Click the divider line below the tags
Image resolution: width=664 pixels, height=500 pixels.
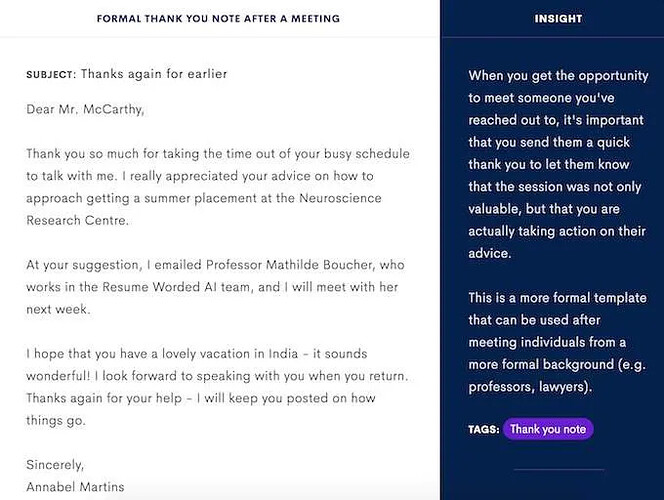pyautogui.click(x=558, y=469)
